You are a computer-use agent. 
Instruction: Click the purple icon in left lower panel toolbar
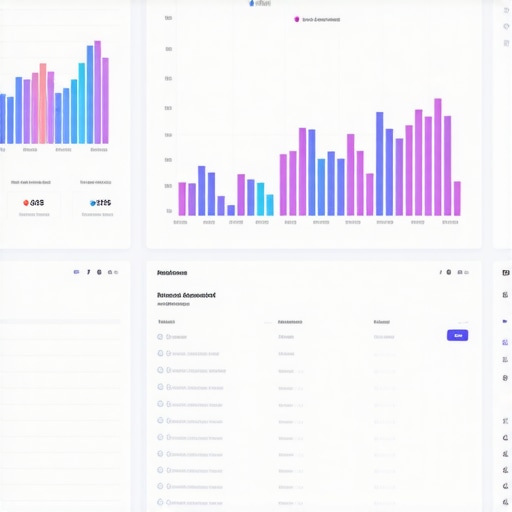click(x=76, y=272)
